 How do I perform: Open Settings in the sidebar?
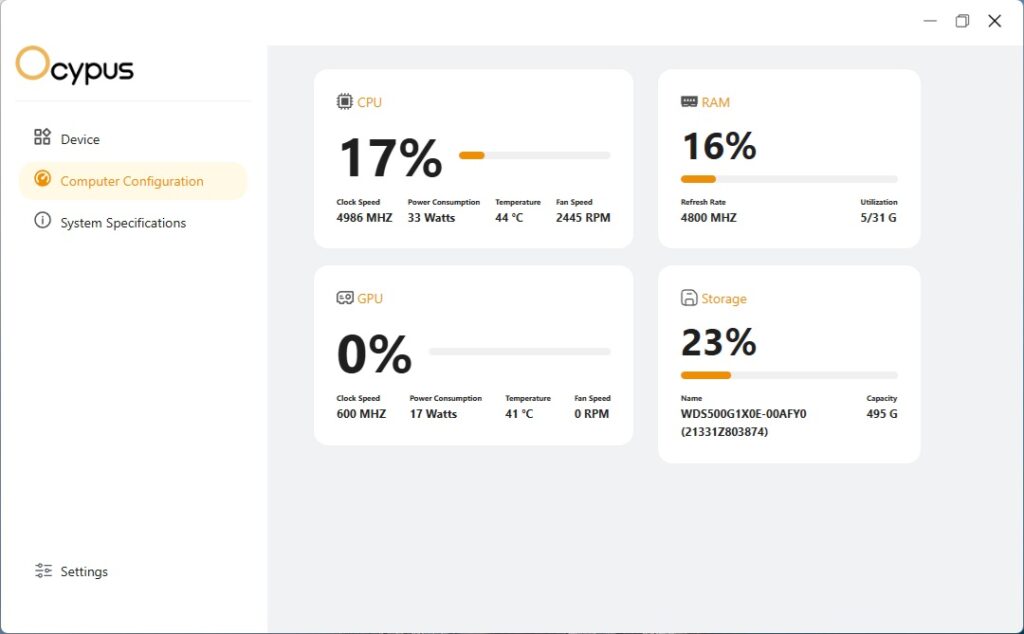coord(72,571)
